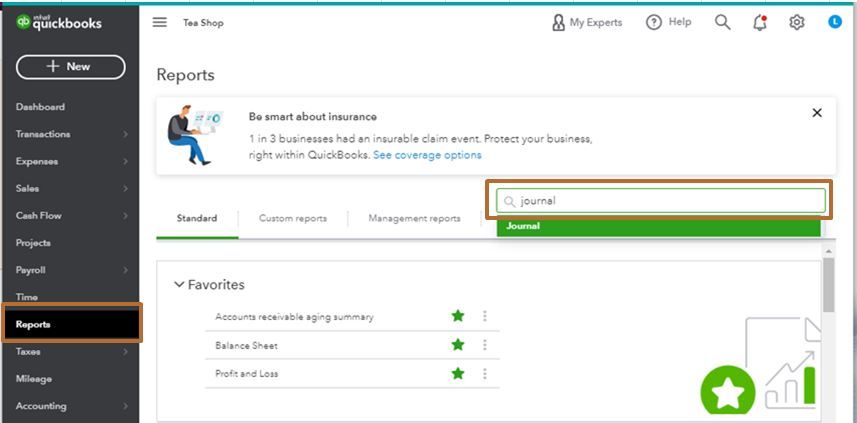Dismiss the insurance banner
Image resolution: width=857 pixels, height=423 pixels.
(x=817, y=113)
